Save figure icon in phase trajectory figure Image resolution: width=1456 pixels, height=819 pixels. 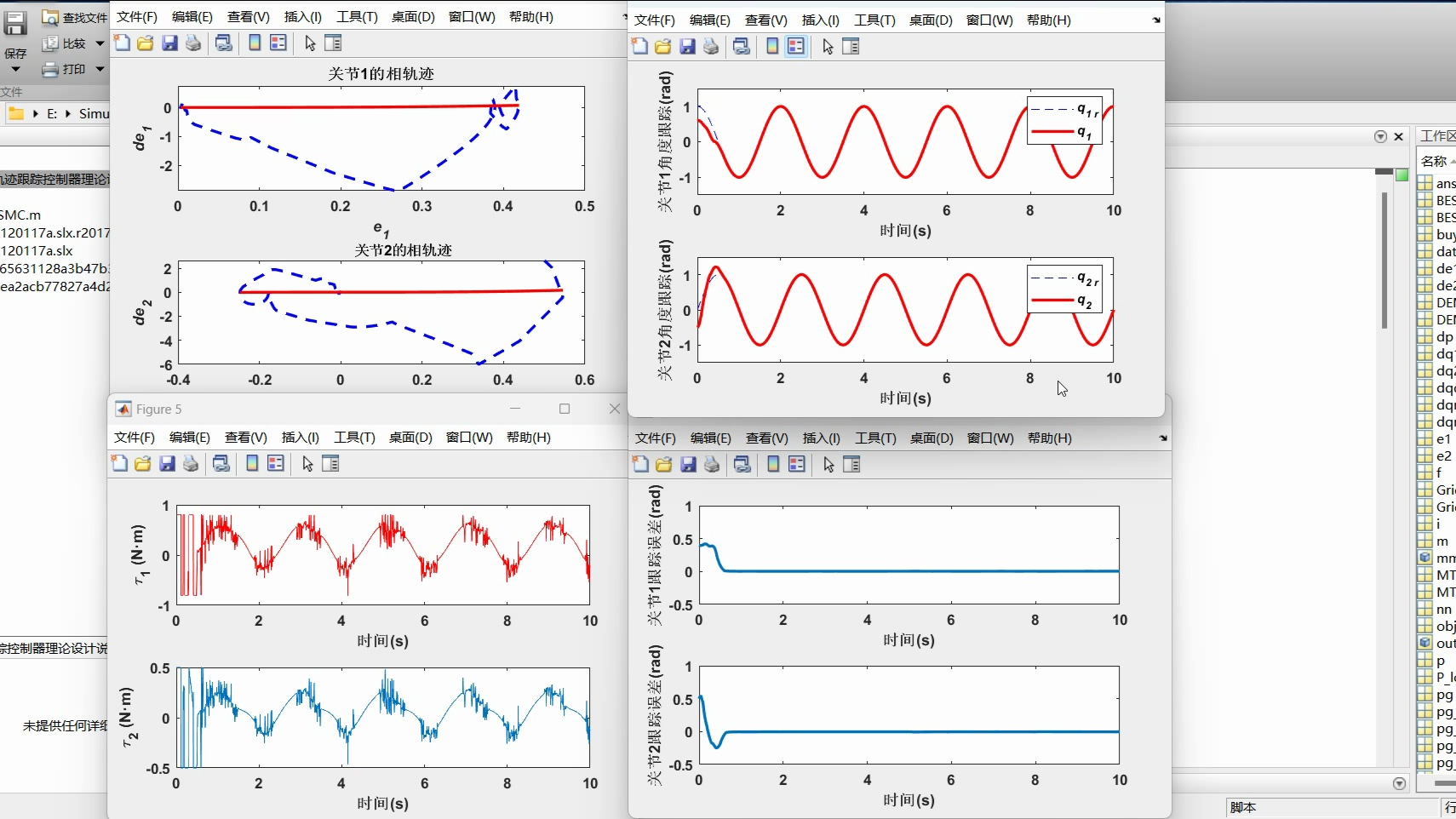(x=169, y=43)
